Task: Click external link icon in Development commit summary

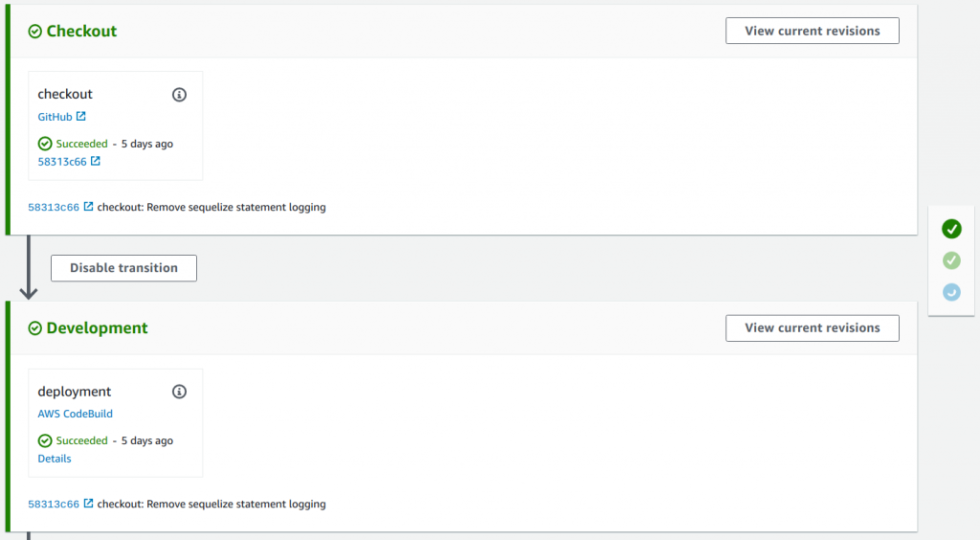Action: (88, 503)
